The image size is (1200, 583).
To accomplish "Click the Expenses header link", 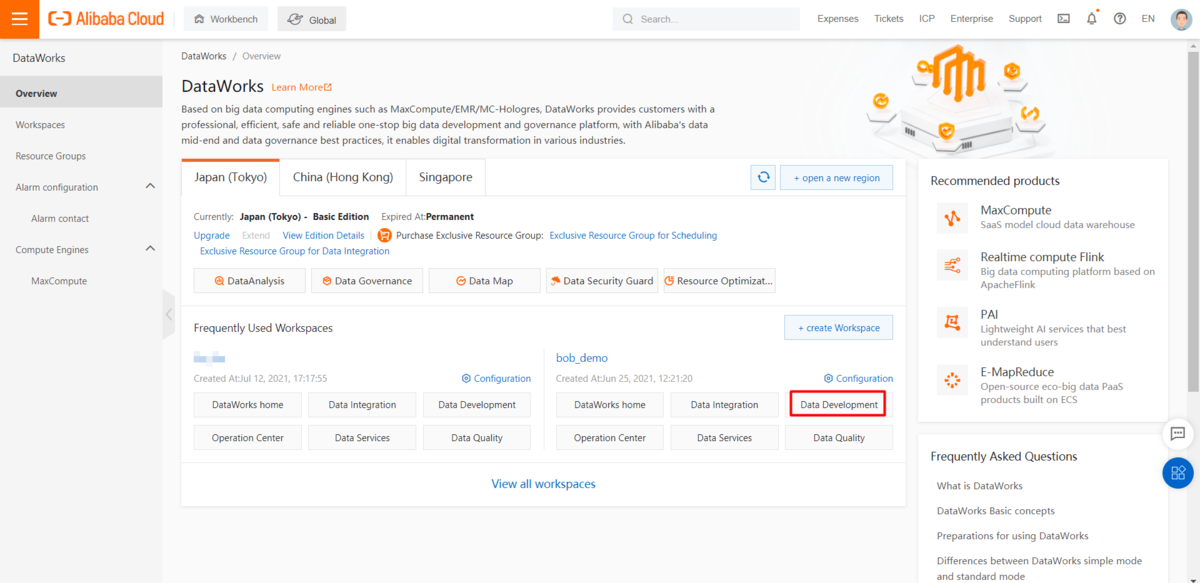I will (838, 19).
